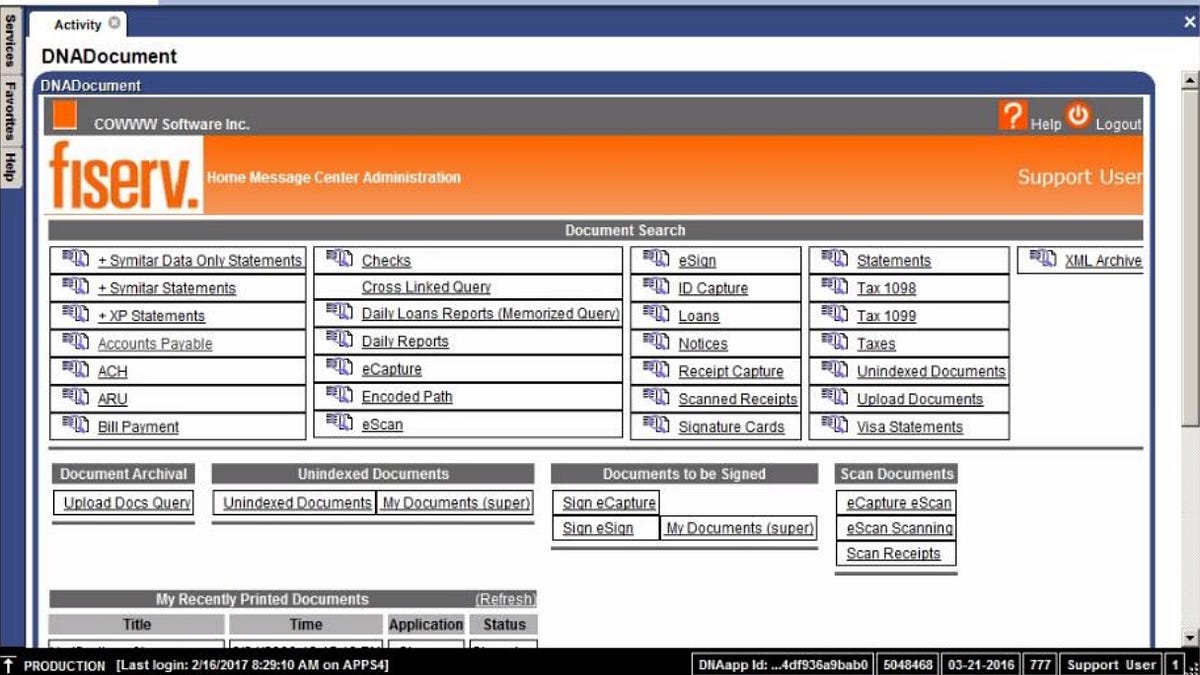Viewport: 1200px width, 675px height.
Task: Click the Application column header
Action: (426, 624)
